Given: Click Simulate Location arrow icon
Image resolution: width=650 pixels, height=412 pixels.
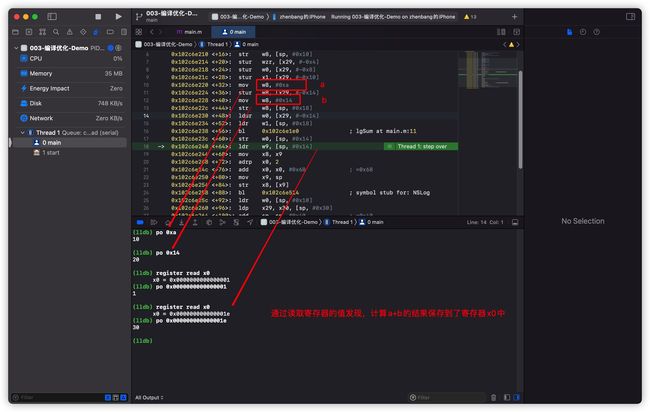Looking at the screenshot, I should [250, 222].
